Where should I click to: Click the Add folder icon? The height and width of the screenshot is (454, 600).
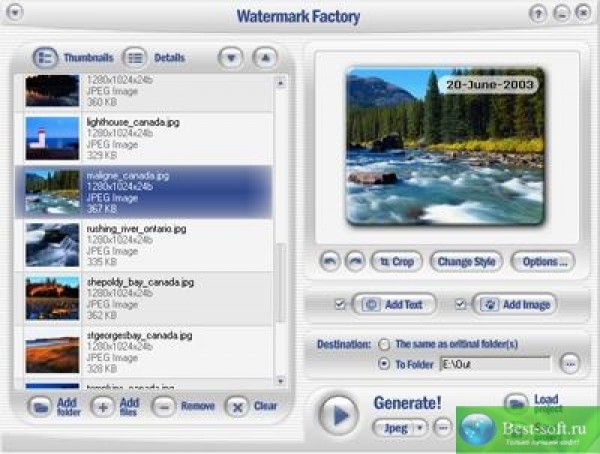tap(39, 407)
